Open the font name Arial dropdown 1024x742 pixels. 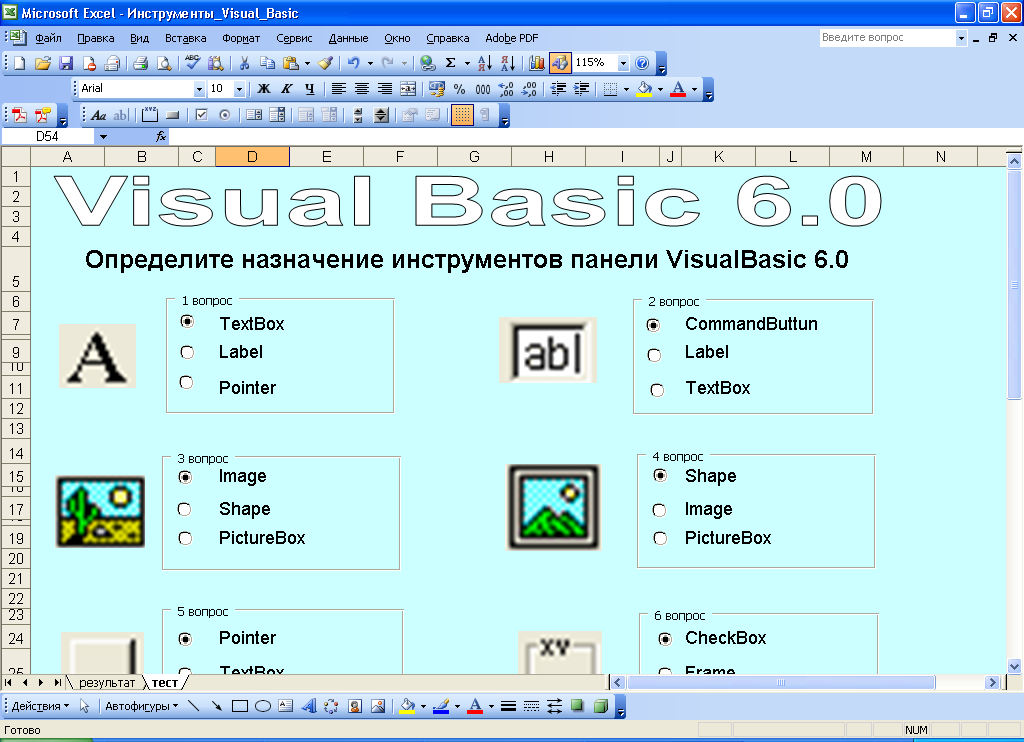(x=199, y=89)
